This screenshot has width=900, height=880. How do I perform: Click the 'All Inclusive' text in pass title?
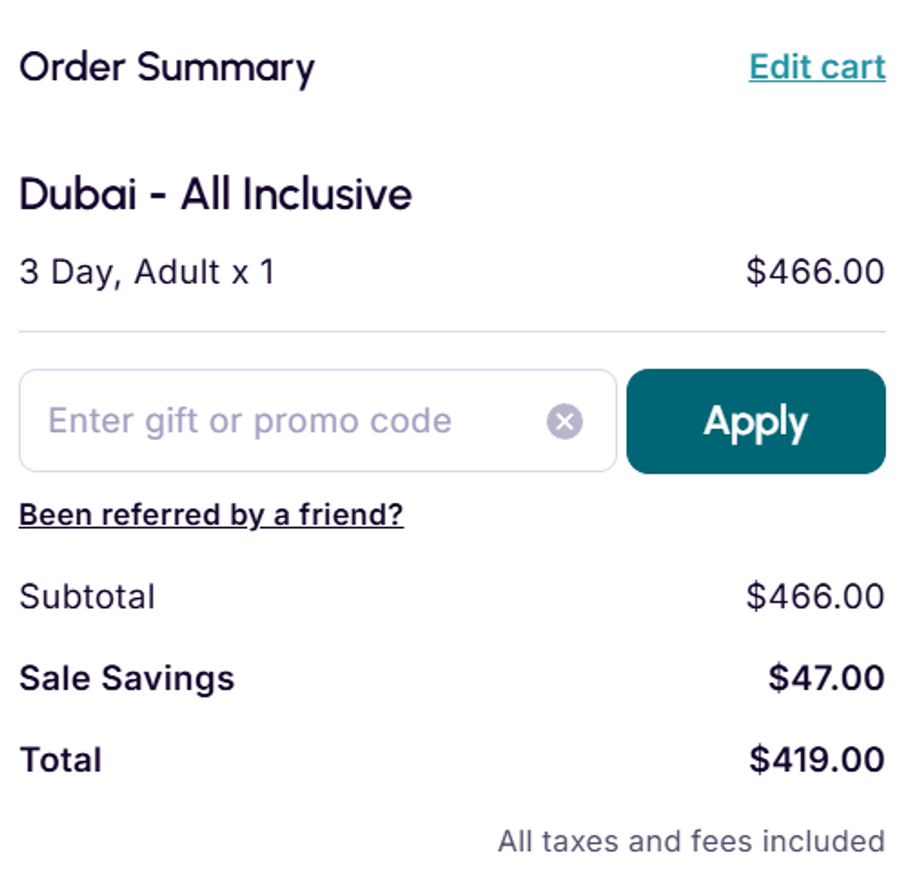tap(296, 194)
